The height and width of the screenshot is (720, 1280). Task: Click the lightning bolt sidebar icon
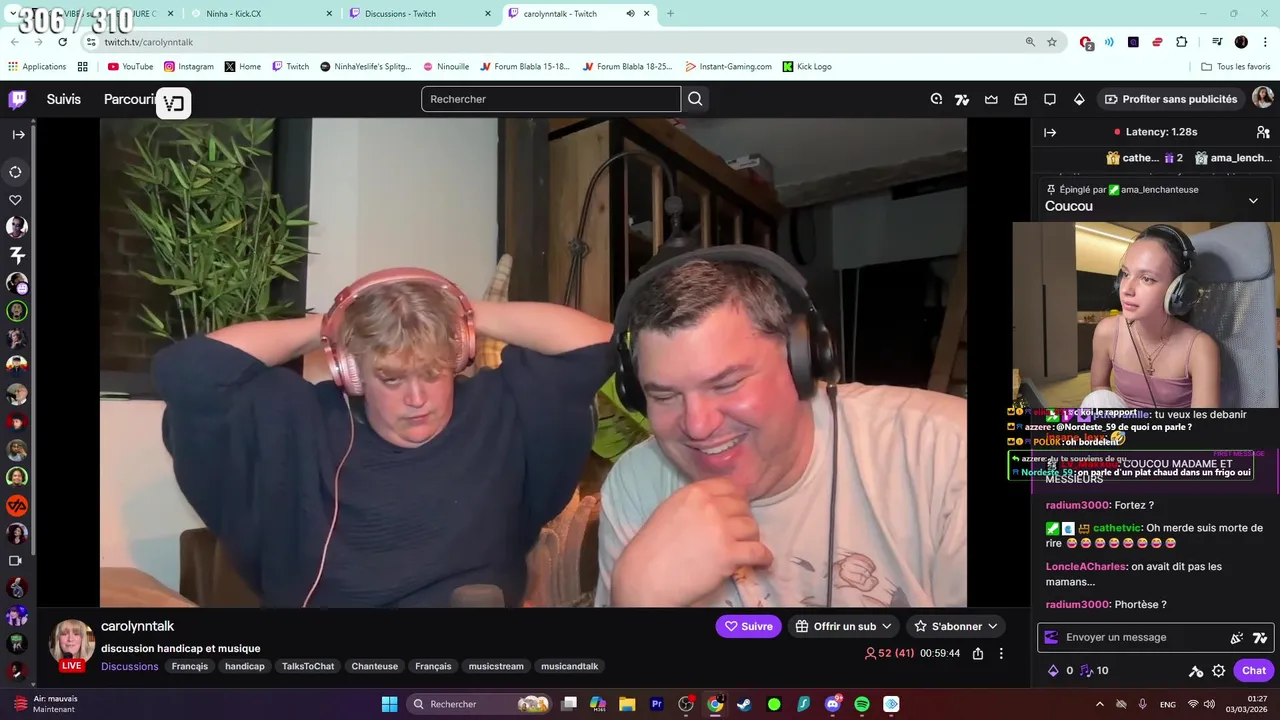tap(16, 256)
